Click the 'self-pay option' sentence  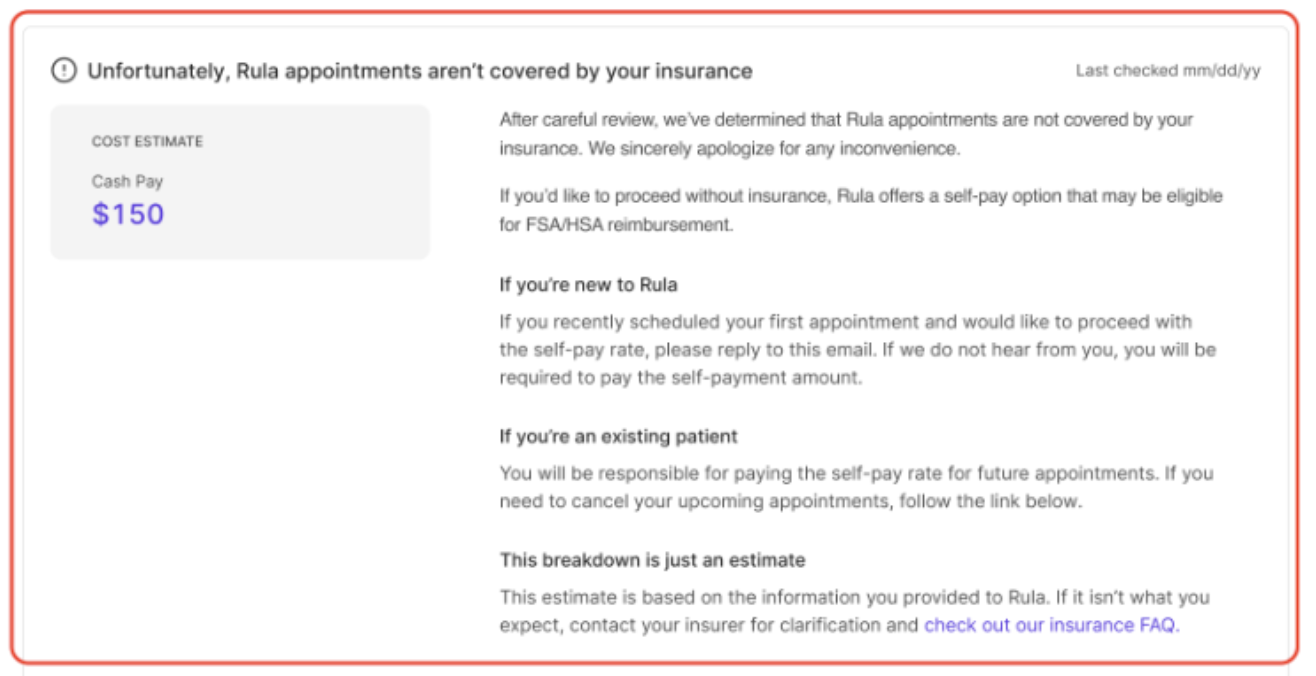pos(861,196)
